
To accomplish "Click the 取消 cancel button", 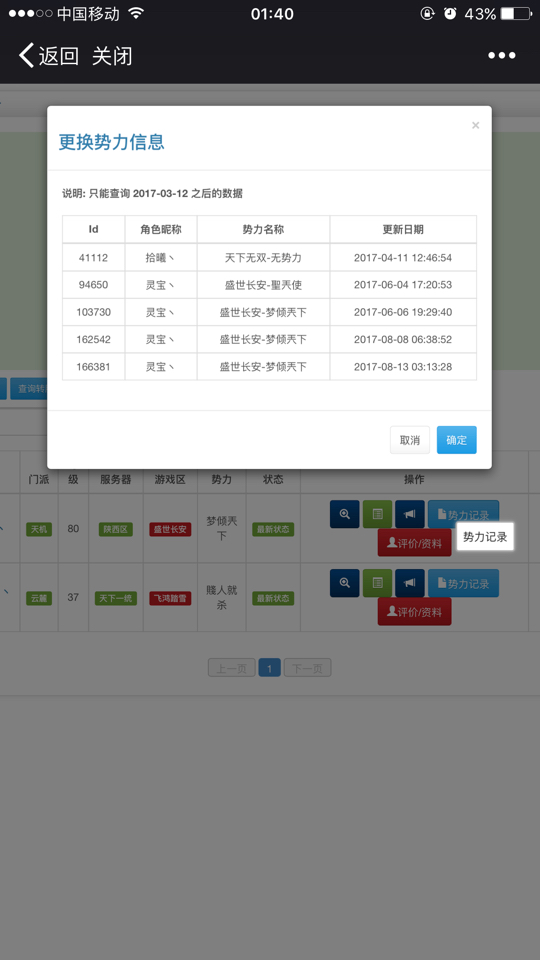I will pos(410,440).
